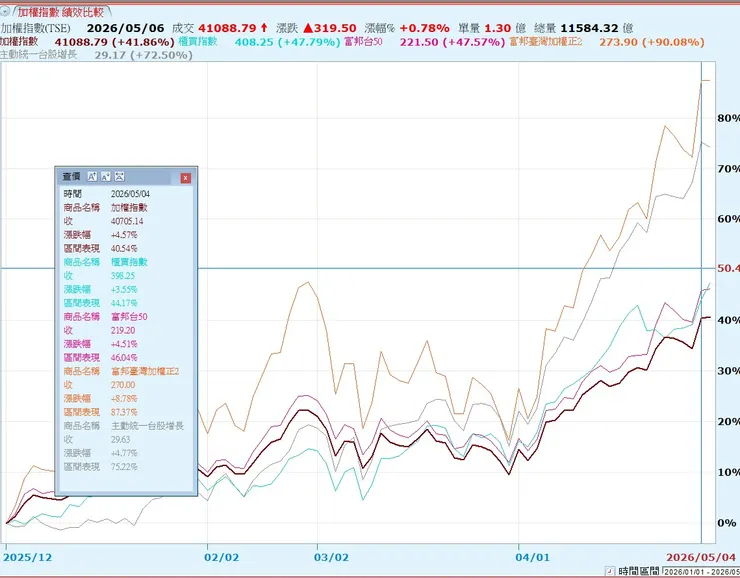Click the 04/01 date marker on time axis
This screenshot has width=740, height=578.
[x=533, y=557]
